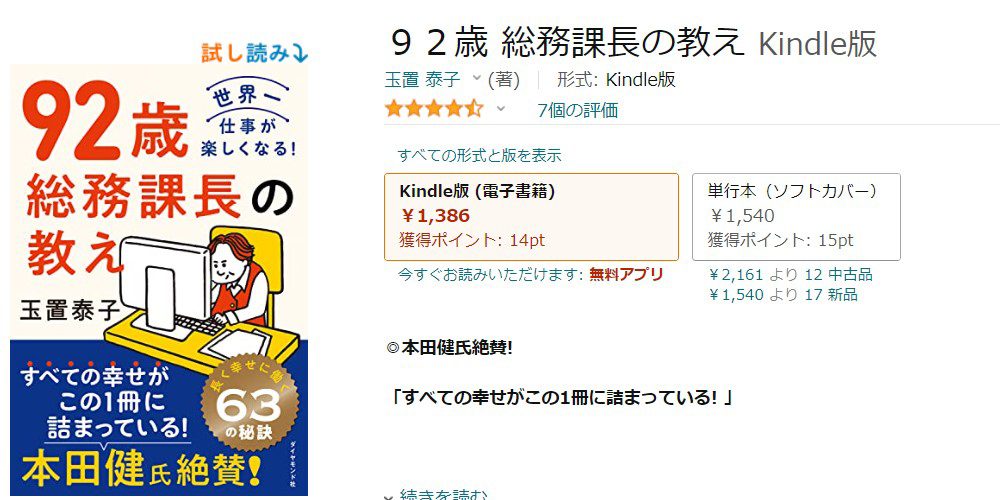Viewport: 1000px width, 500px height.
Task: Click the 形式: Kindle版 label
Action: pyautogui.click(x=616, y=80)
